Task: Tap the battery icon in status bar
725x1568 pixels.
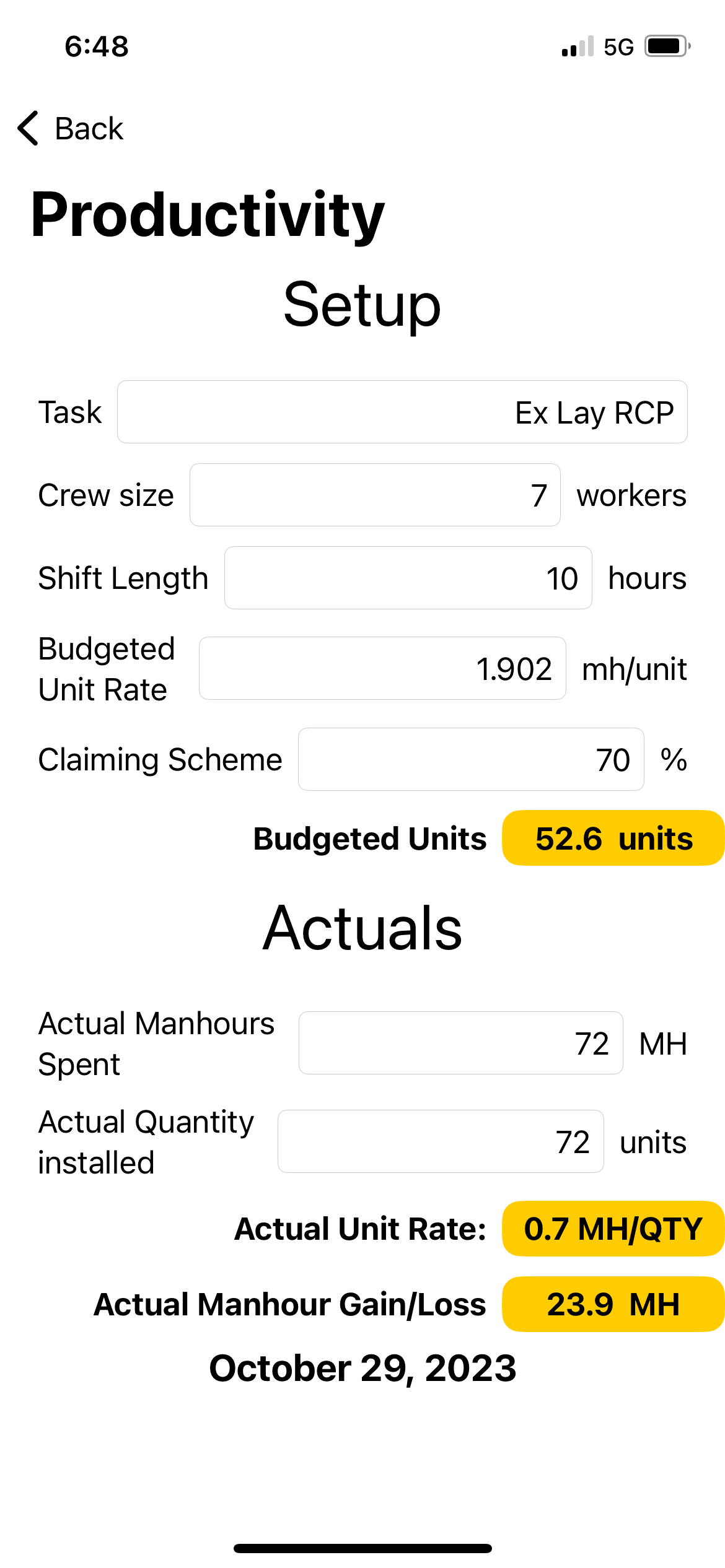Action: point(667,46)
